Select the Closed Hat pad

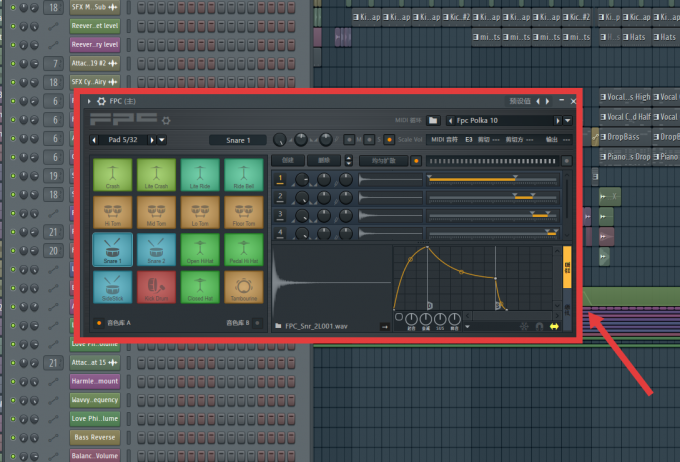(200, 287)
